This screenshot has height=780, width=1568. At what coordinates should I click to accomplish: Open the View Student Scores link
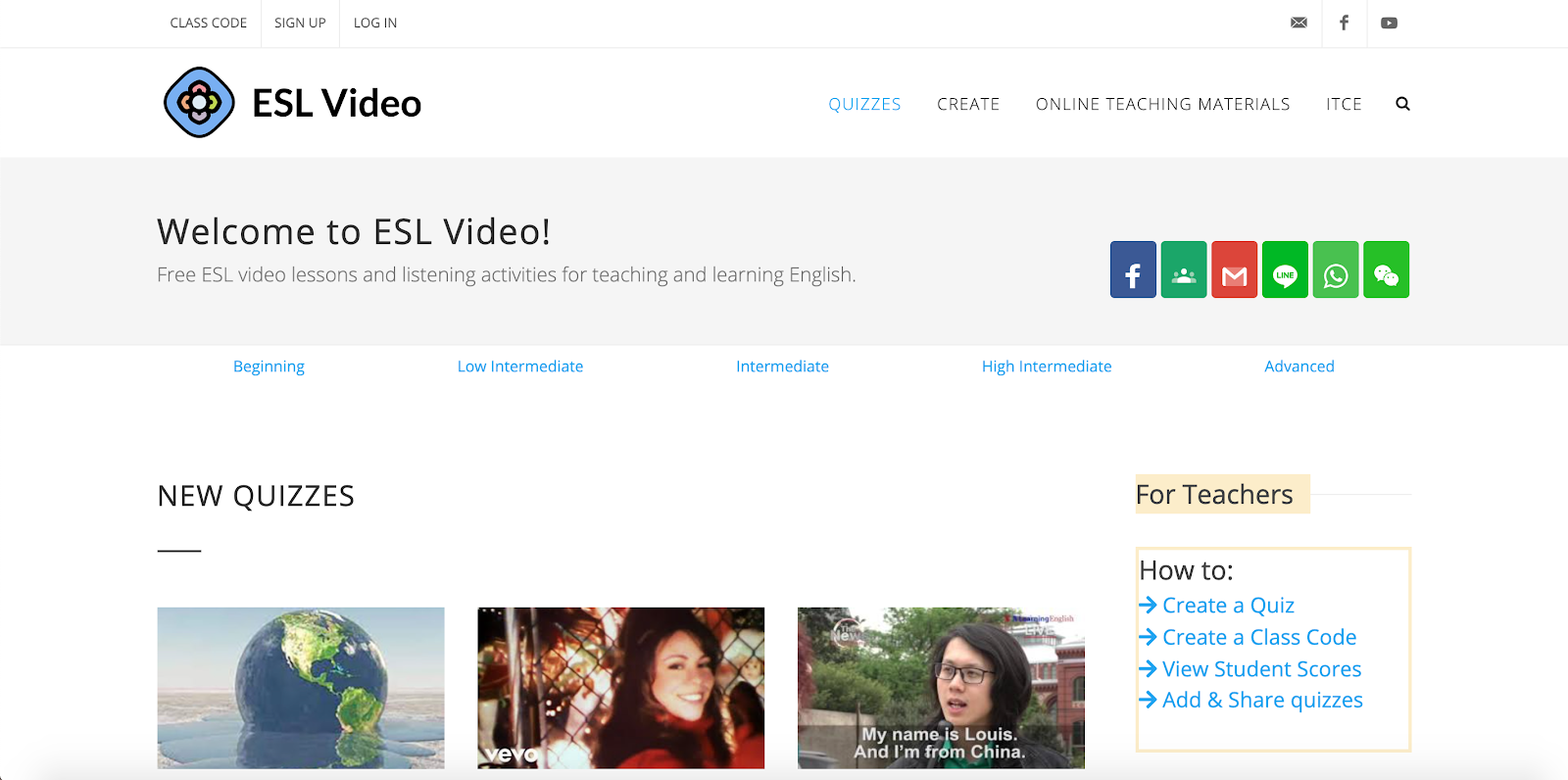[1261, 669]
